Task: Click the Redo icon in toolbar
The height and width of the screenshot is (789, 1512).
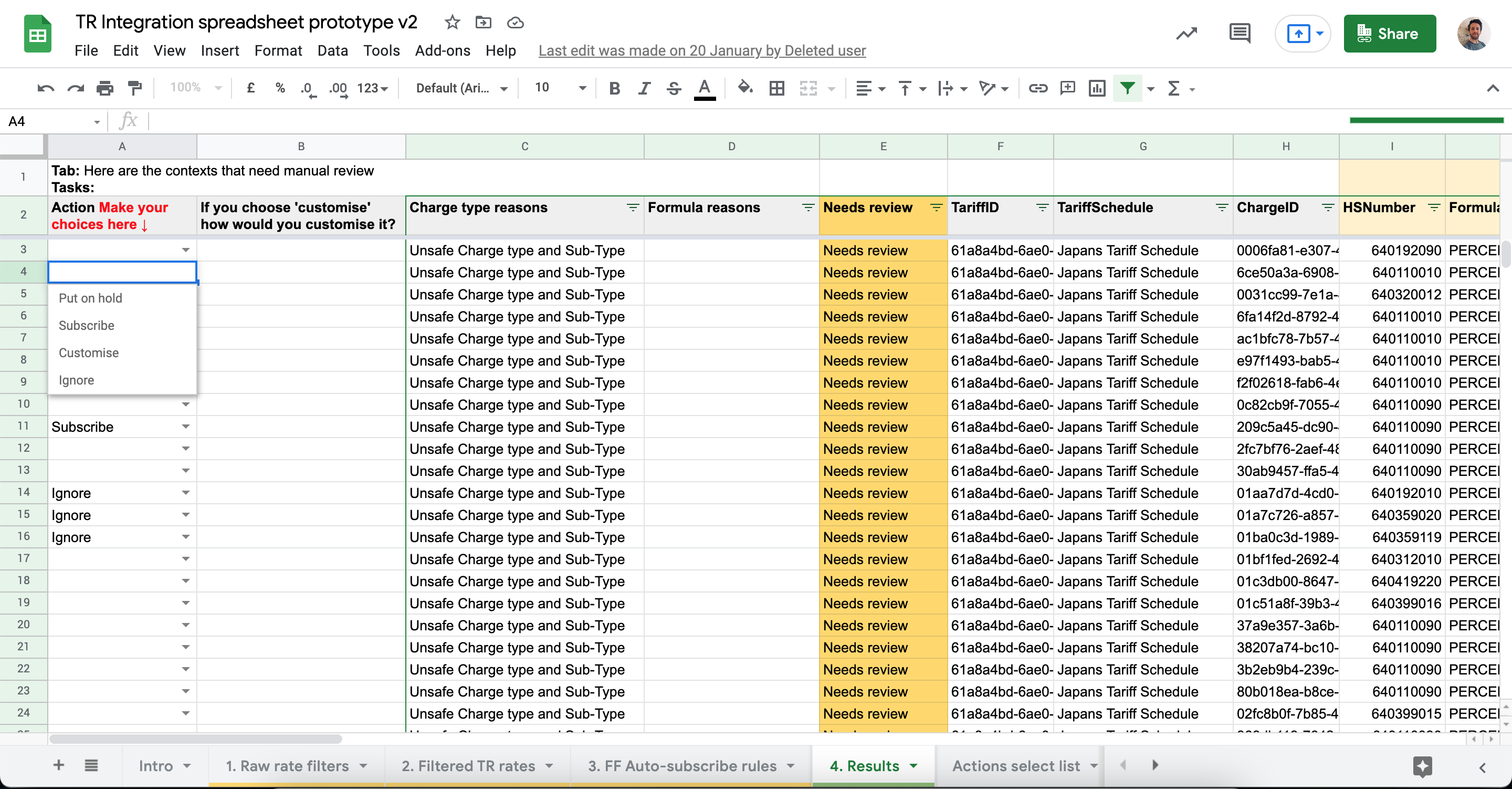Action: (75, 89)
